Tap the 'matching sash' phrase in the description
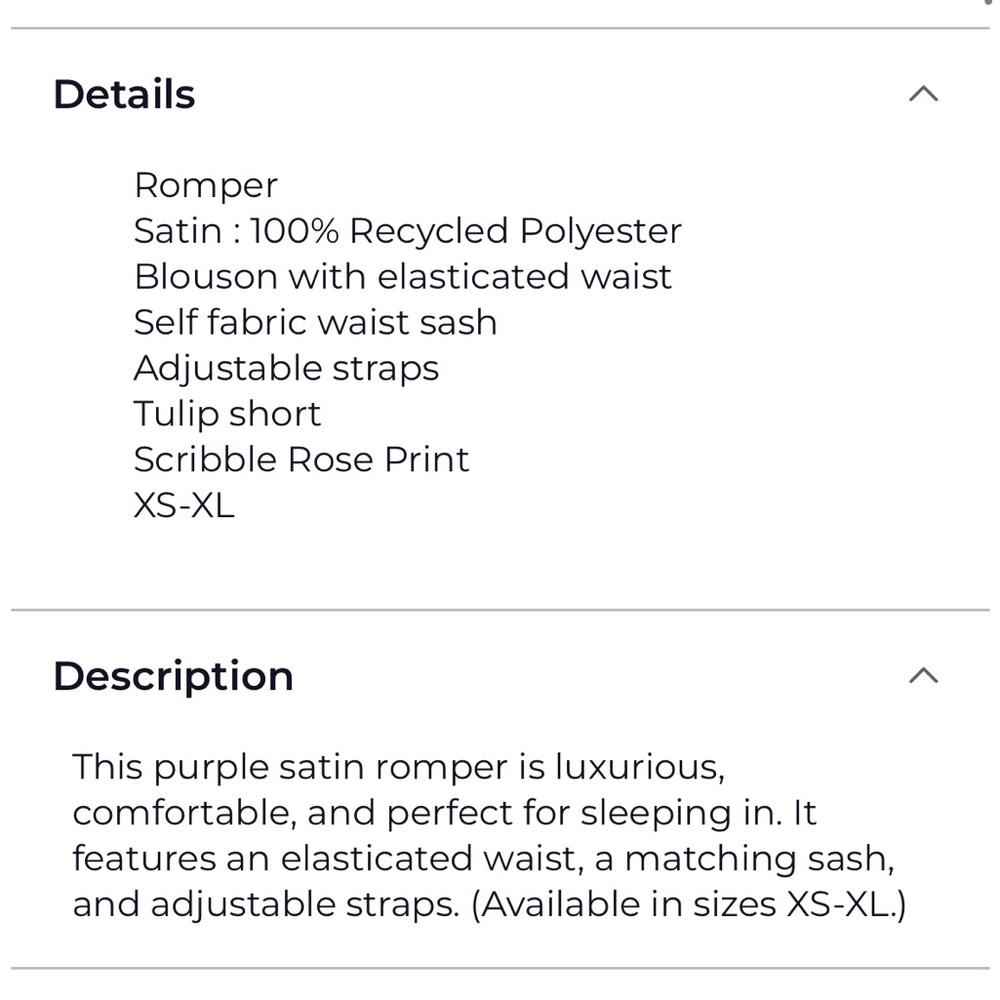Viewport: 1000px width, 1000px height. tap(756, 859)
